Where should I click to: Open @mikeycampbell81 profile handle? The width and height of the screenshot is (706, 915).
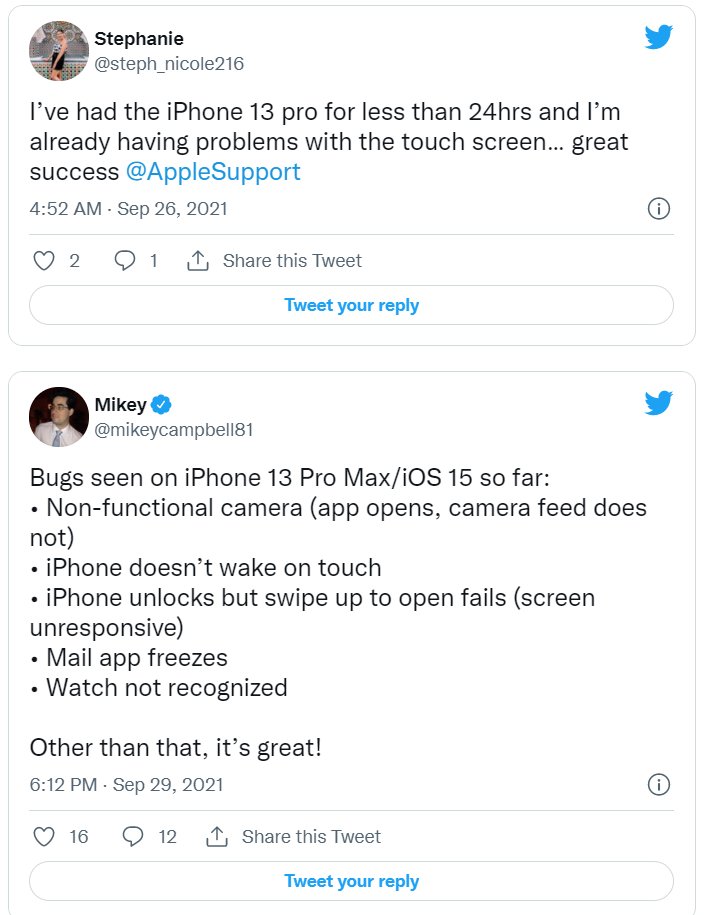[x=175, y=430]
